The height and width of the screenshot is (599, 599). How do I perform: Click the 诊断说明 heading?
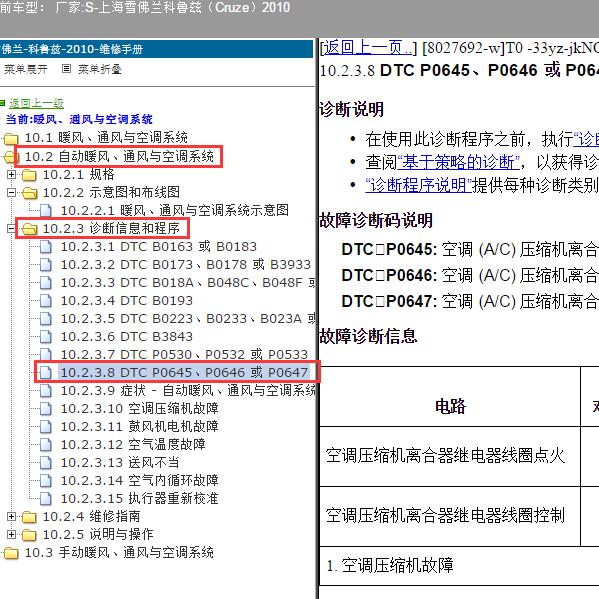[351, 110]
